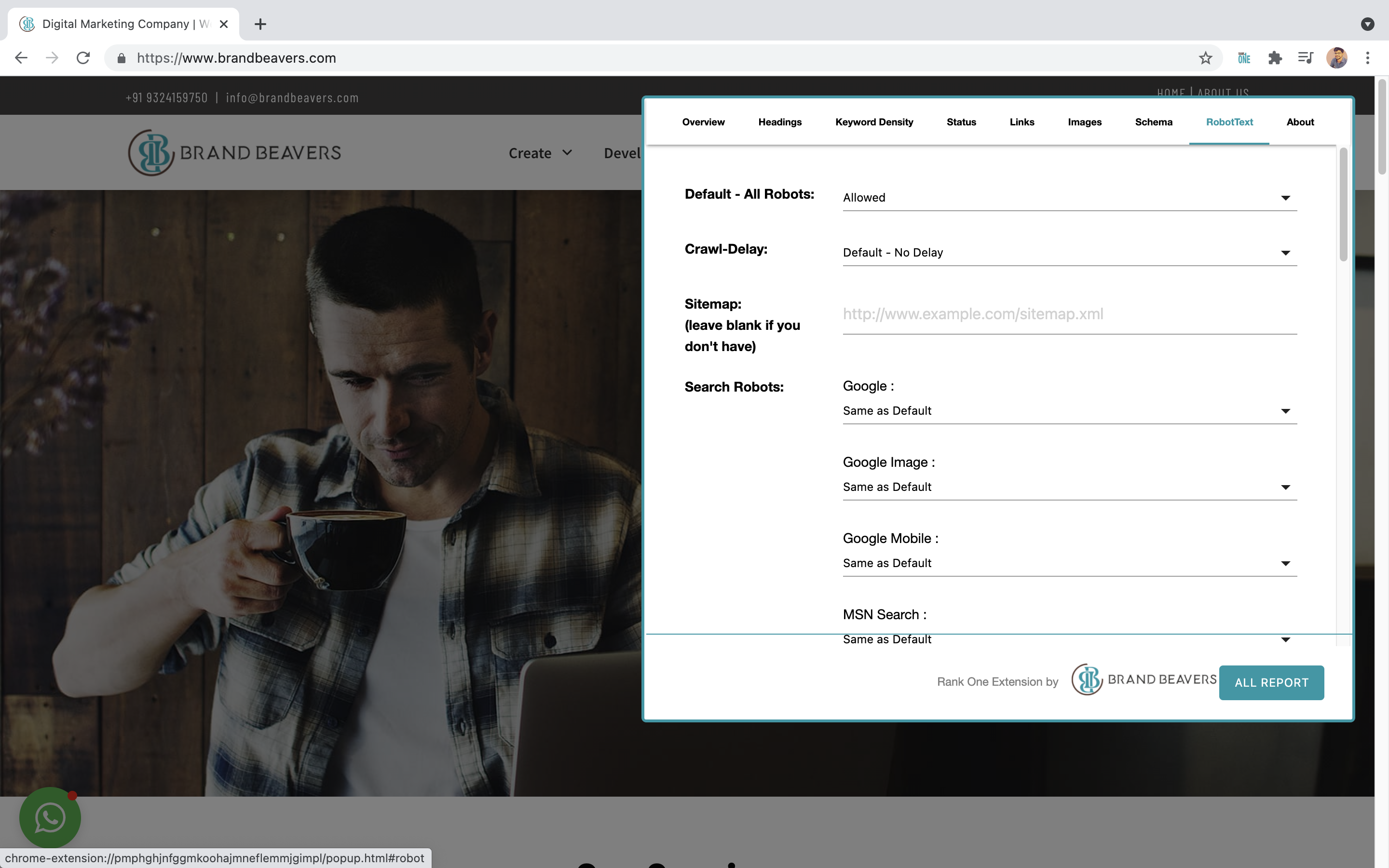Navigate back using the back arrow

pos(21,57)
